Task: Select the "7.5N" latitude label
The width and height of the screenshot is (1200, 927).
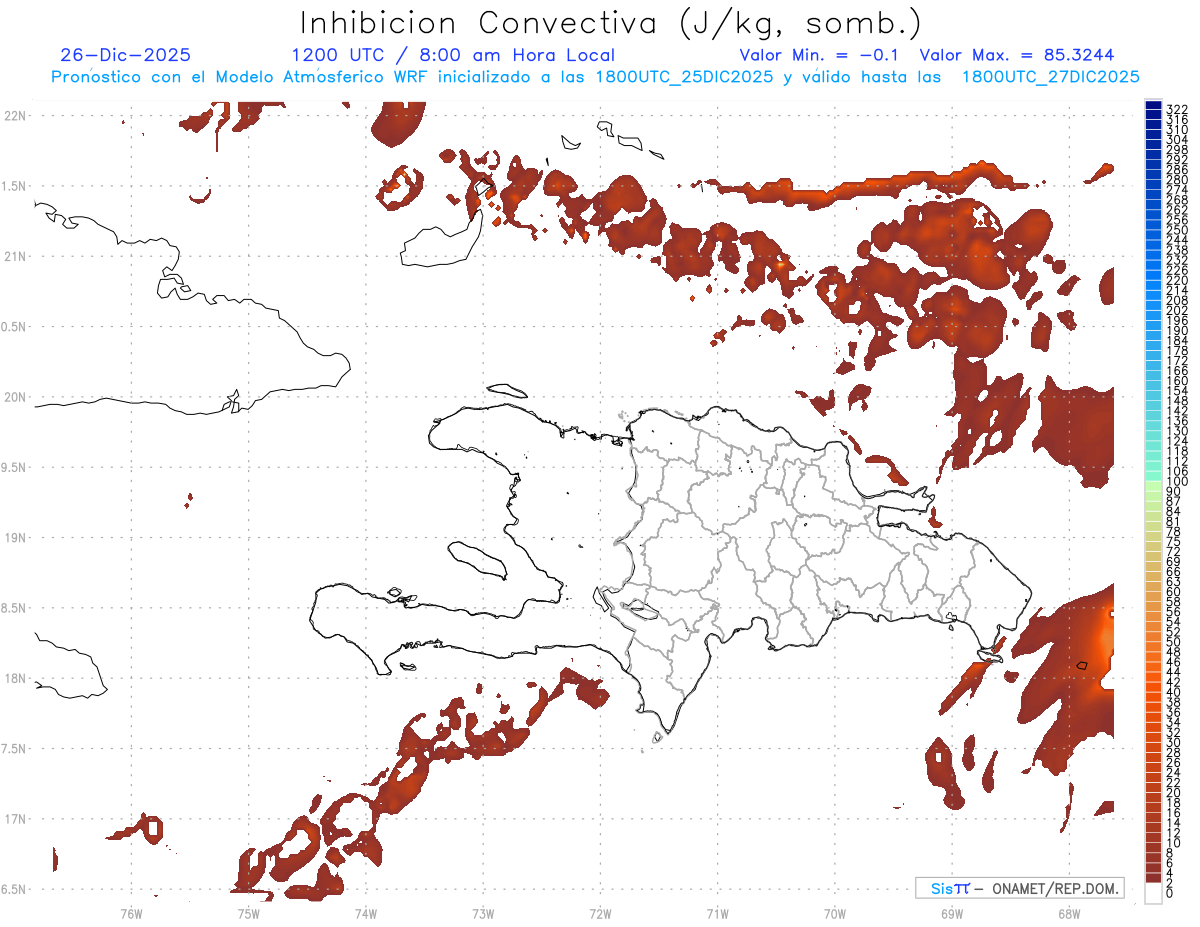Action: pos(14,749)
